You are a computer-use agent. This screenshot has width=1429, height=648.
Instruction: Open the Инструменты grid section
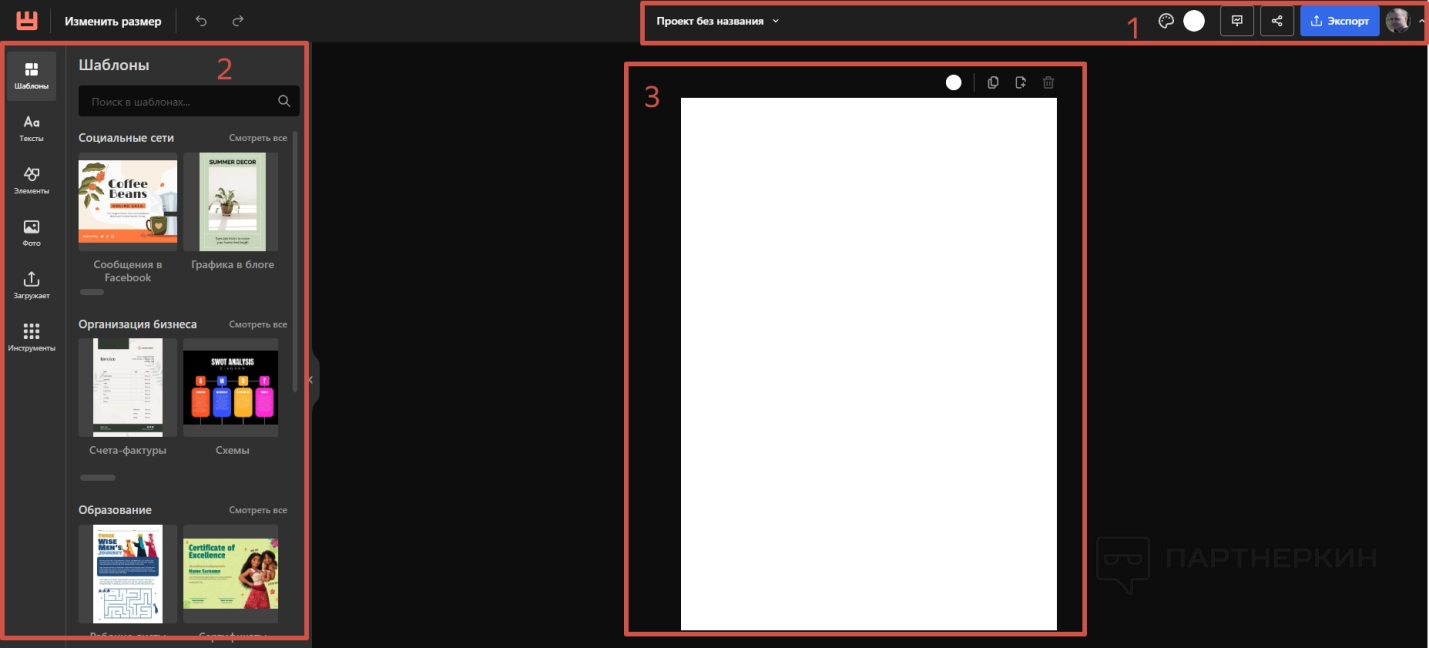pyautogui.click(x=31, y=337)
